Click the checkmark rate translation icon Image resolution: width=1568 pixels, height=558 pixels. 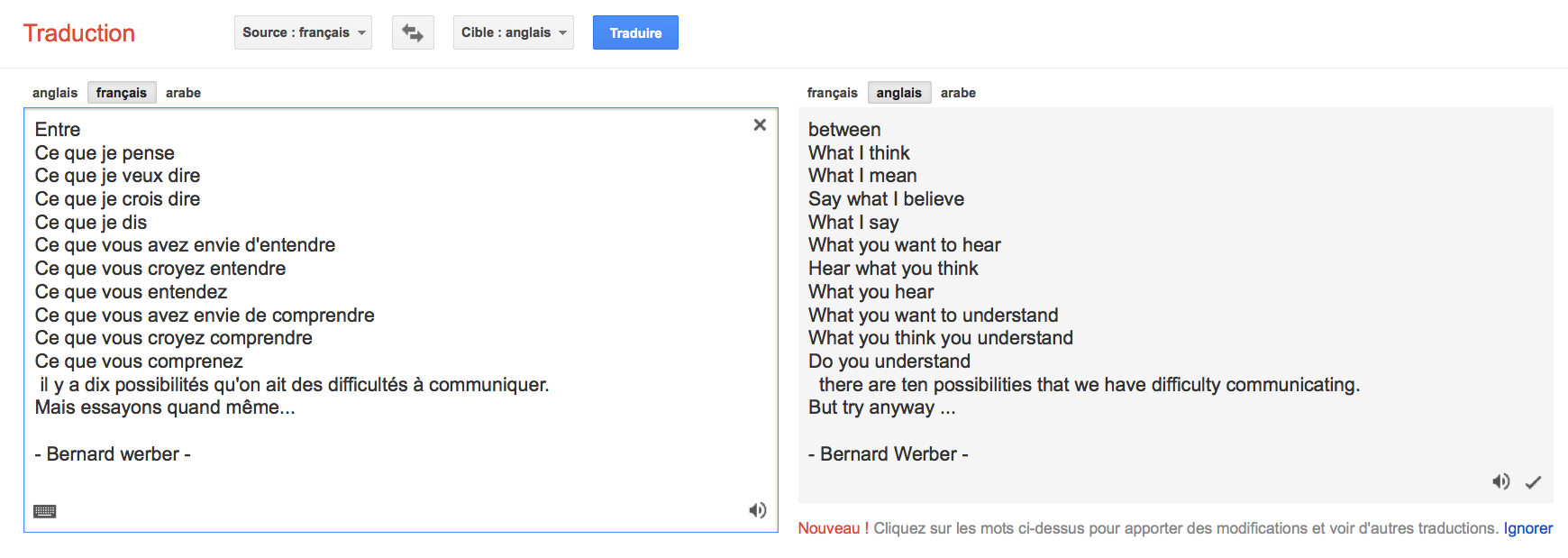[1533, 482]
